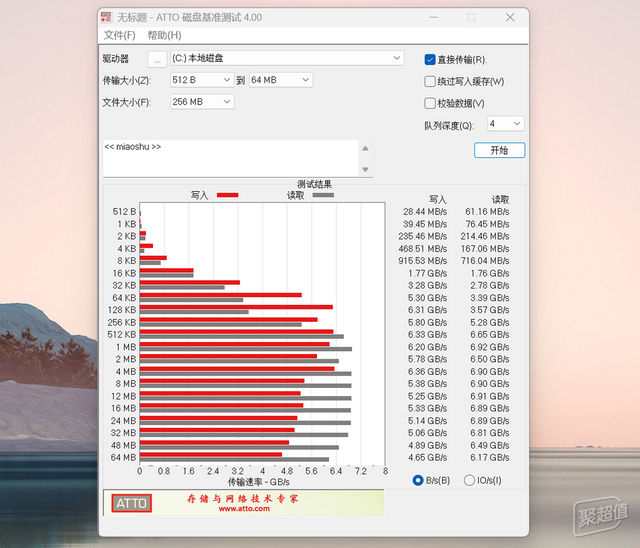Open the 队列深度 queue depth dropdown
This screenshot has height=548, width=640.
tap(505, 124)
